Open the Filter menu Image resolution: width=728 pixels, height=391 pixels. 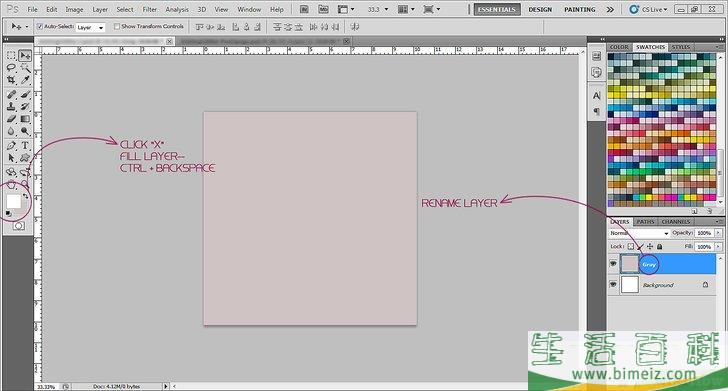(150, 9)
